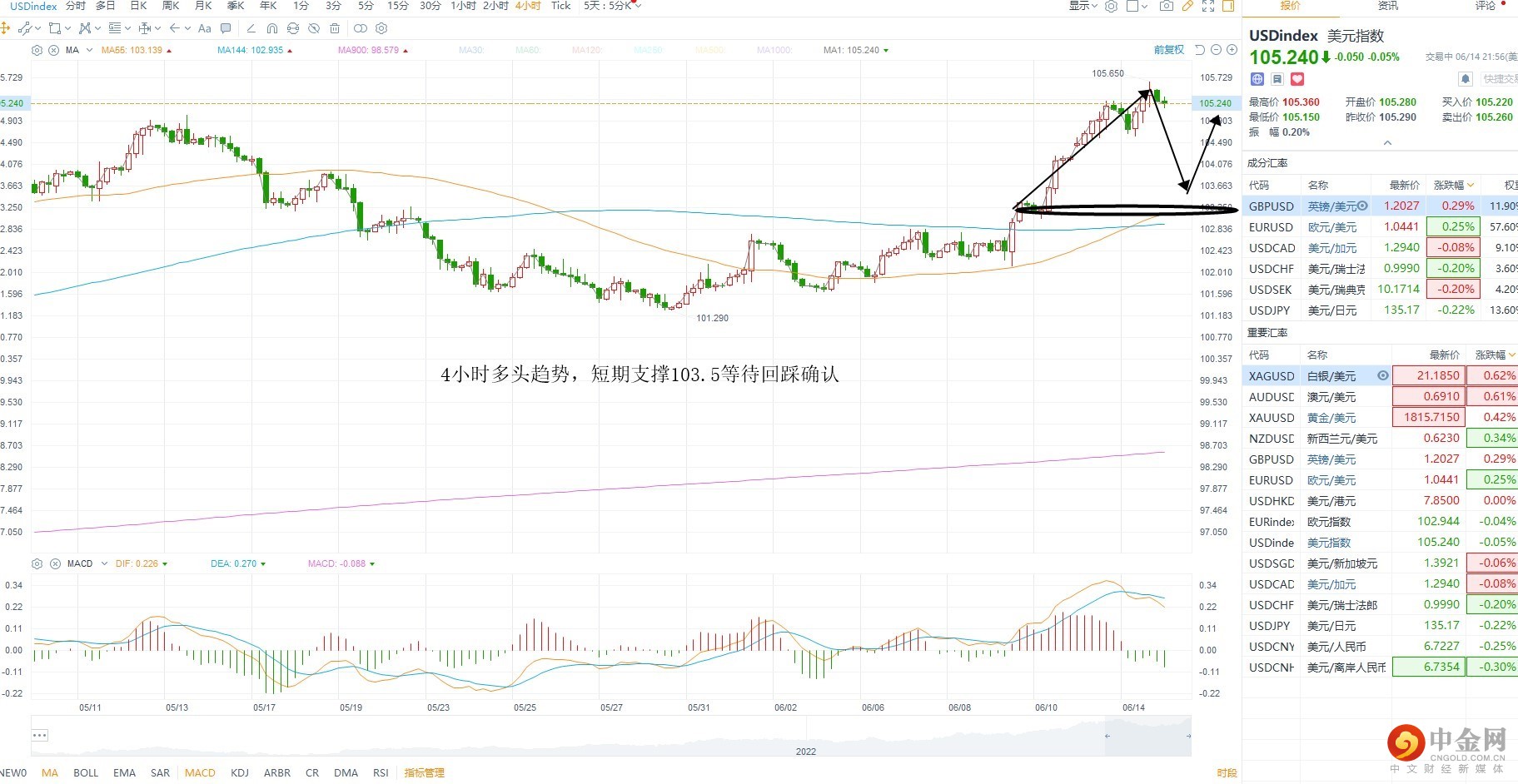This screenshot has height=784, width=1518.
Task: Open drawing toolbar settings gear
Action: click(x=381, y=28)
